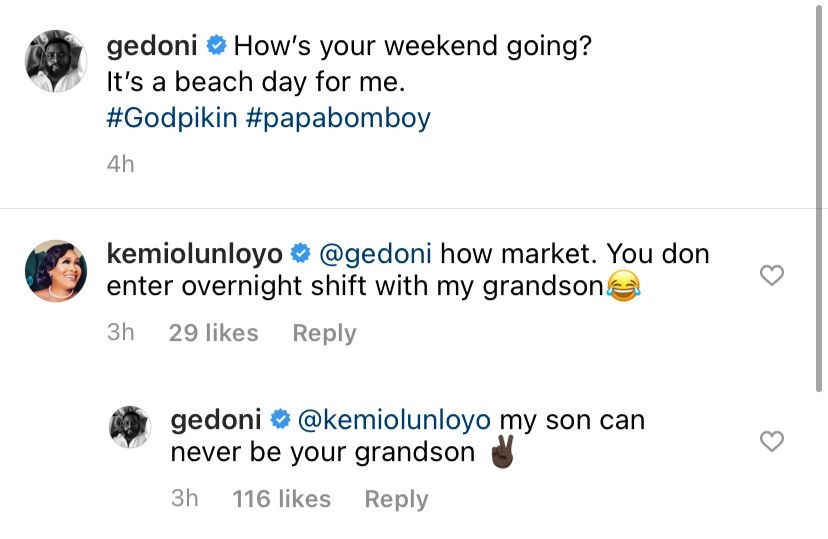The image size is (828, 539).
Task: Click the 4h timestamp under the caption
Action: pyautogui.click(x=120, y=164)
